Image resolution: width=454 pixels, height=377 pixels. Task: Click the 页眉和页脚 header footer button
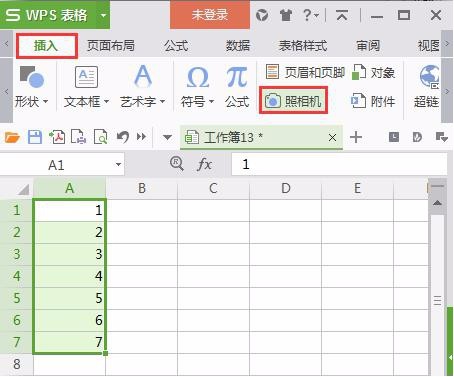click(305, 72)
